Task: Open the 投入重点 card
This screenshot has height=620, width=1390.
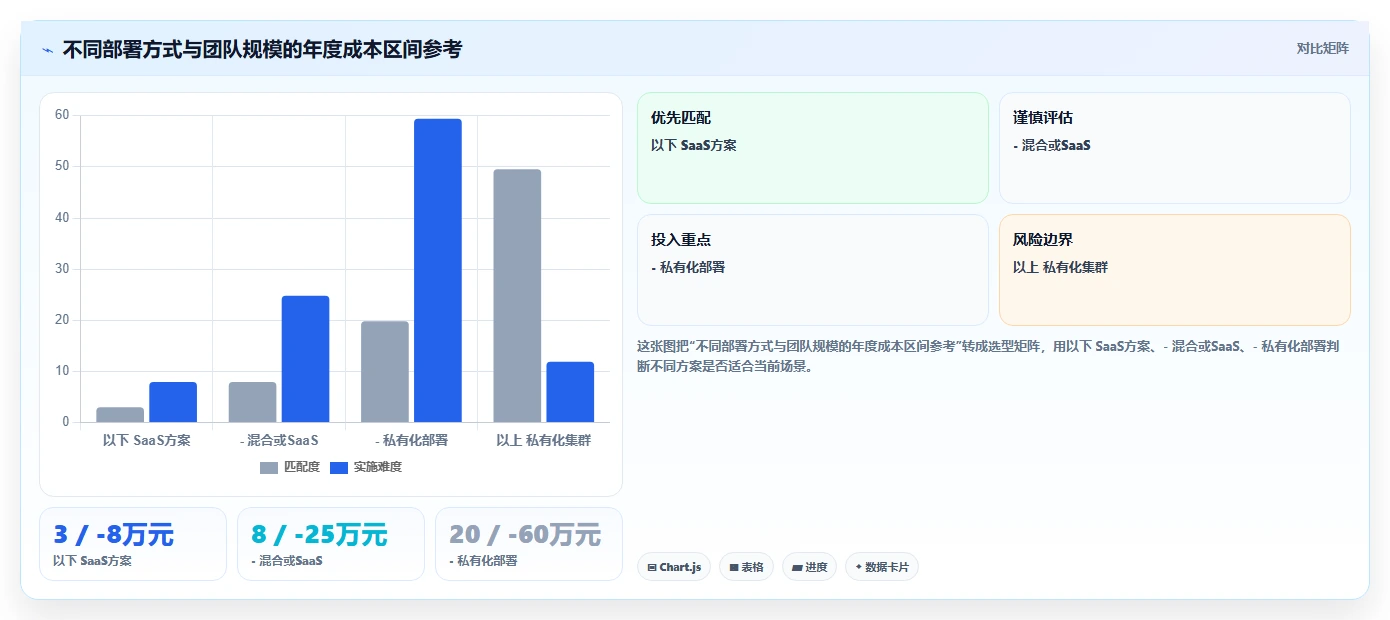Action: (x=812, y=270)
